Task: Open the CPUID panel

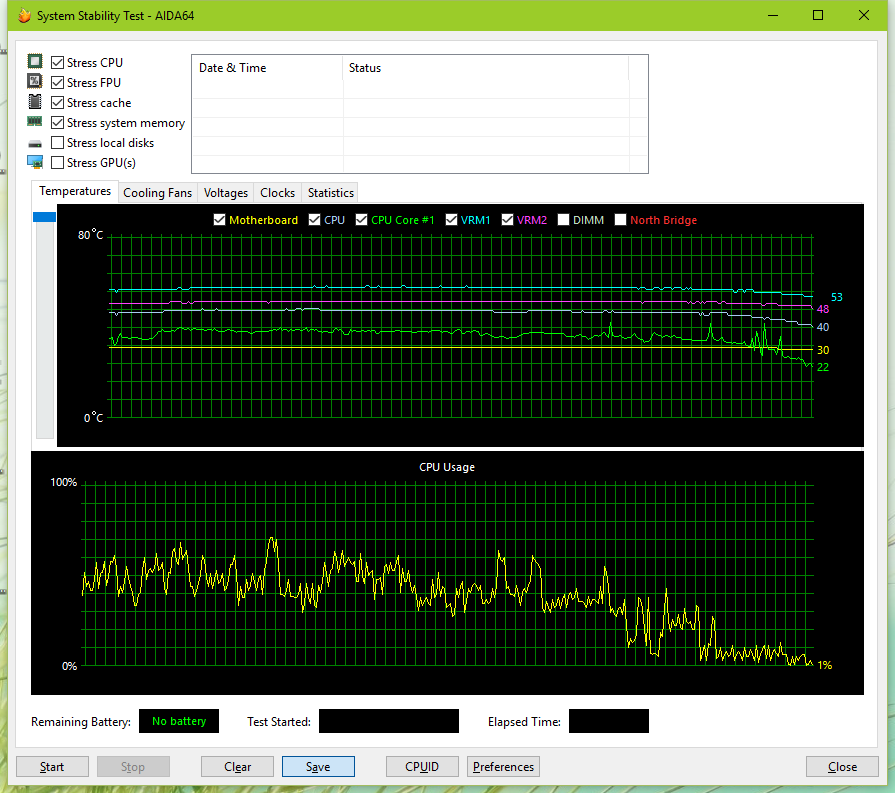Action: [422, 766]
